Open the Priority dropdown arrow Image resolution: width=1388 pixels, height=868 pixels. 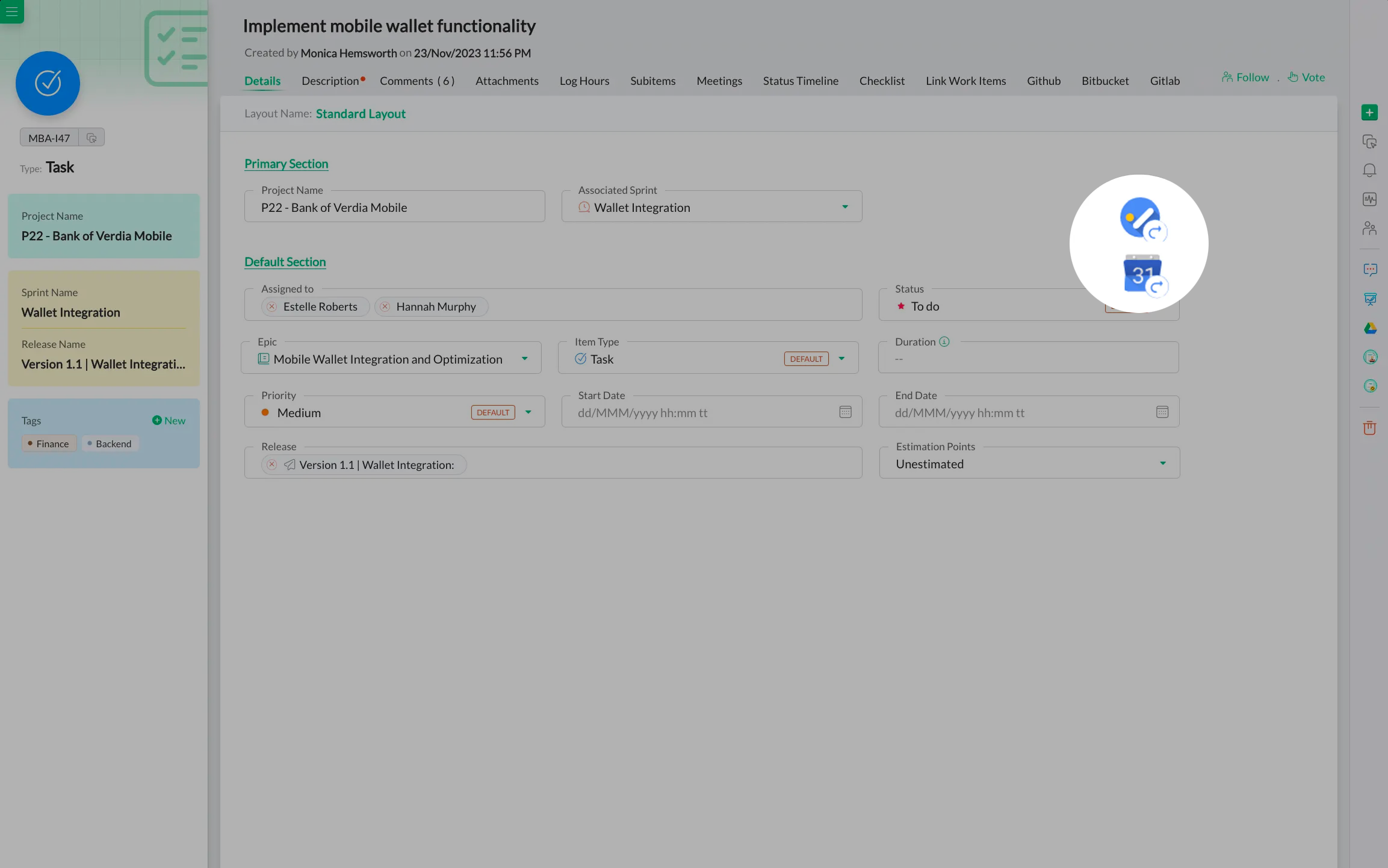[x=528, y=412]
